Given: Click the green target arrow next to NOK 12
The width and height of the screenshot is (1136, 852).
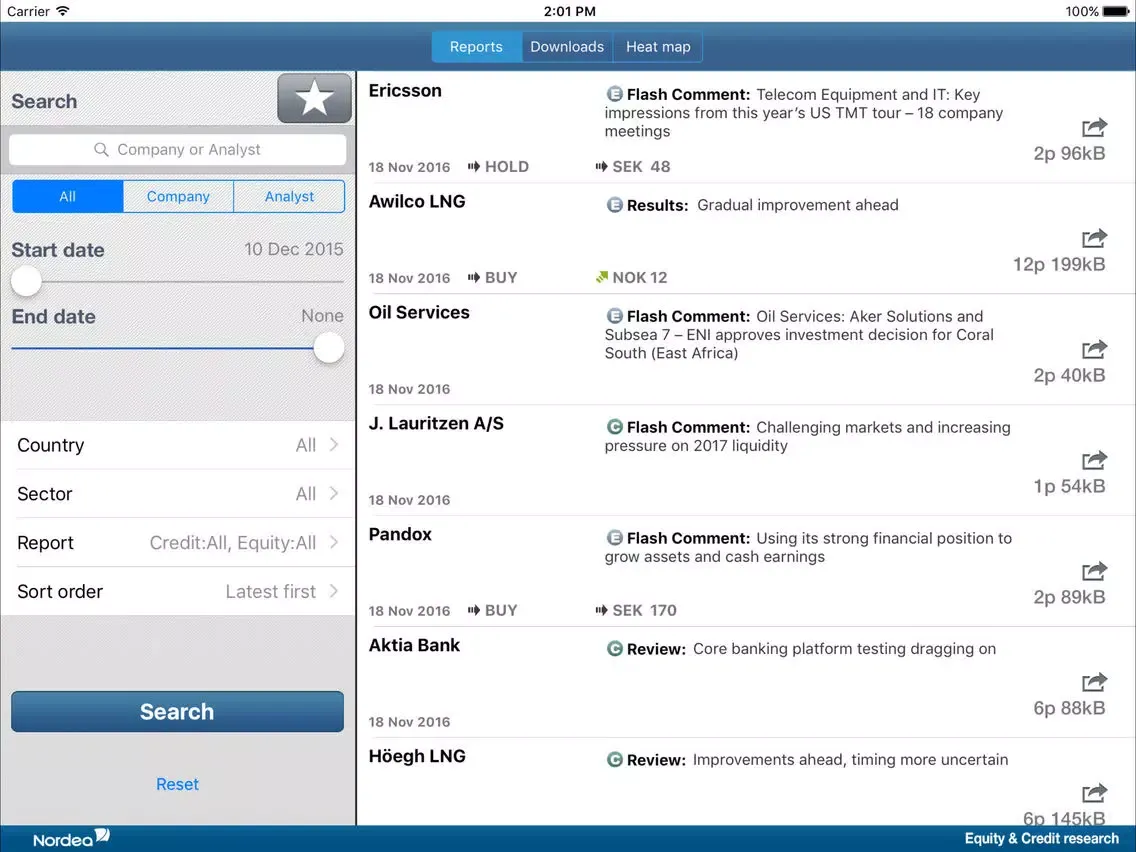Looking at the screenshot, I should click(x=601, y=277).
